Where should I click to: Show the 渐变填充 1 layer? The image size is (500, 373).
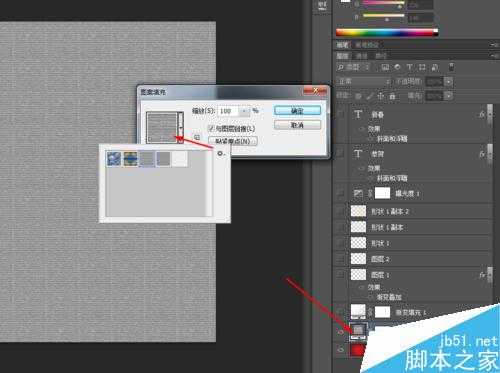pos(341,312)
